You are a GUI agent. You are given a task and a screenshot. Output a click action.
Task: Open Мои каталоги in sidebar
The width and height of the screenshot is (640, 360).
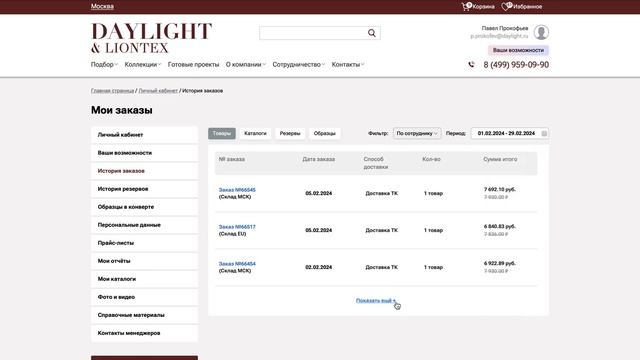pyautogui.click(x=144, y=279)
